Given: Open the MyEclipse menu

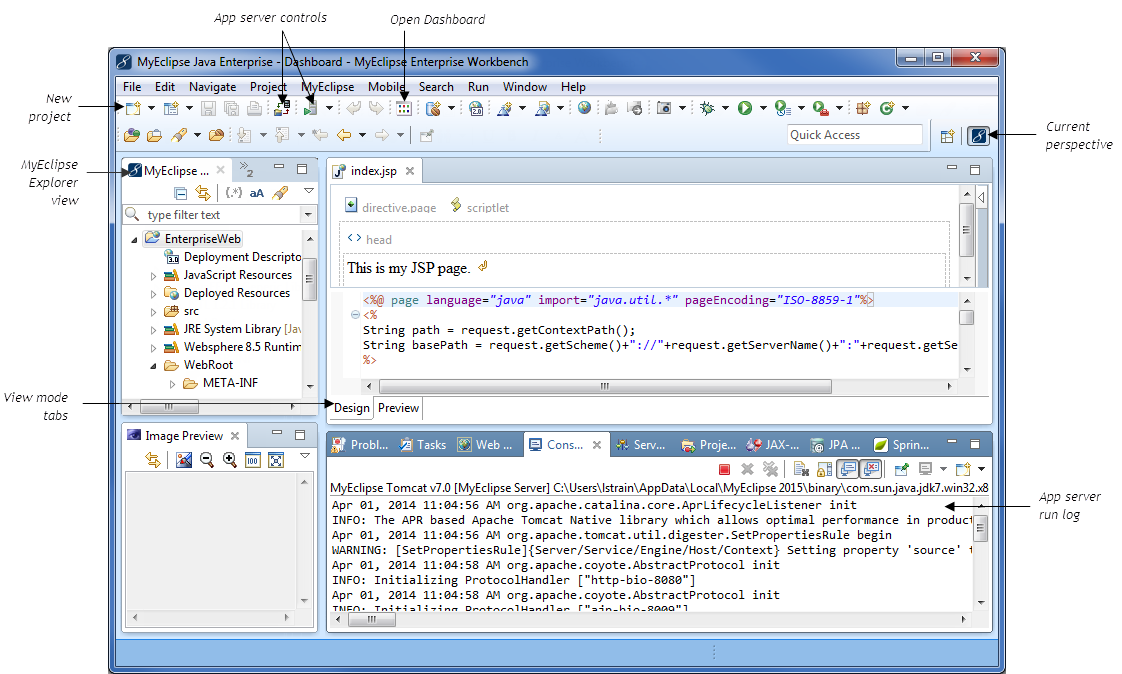Looking at the screenshot, I should pos(328,87).
